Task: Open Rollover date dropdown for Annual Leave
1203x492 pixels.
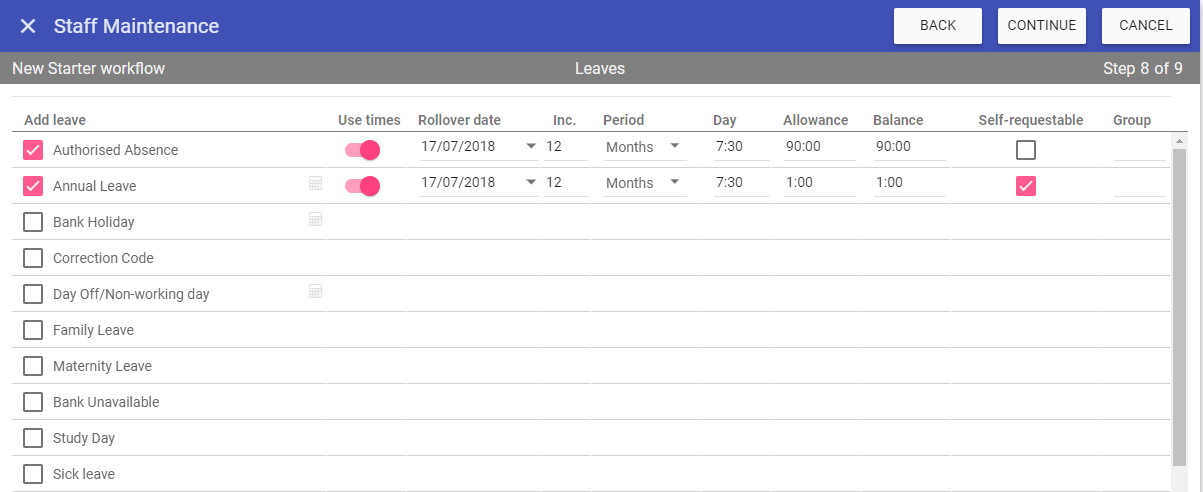Action: 530,183
